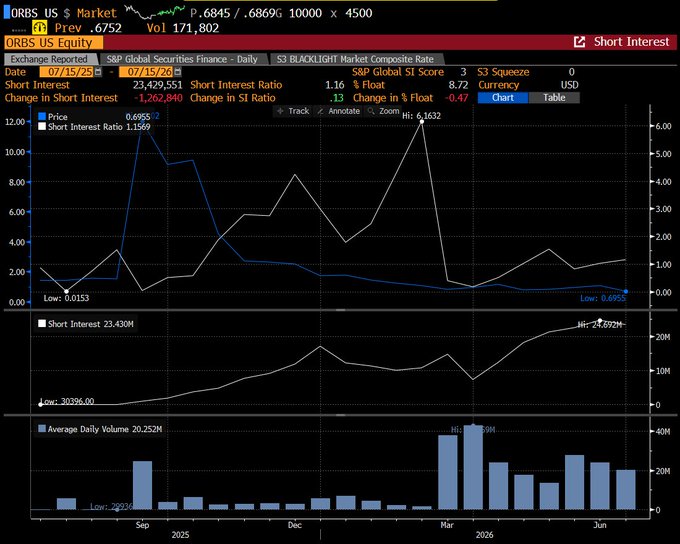Click the Market label in header
The height and width of the screenshot is (544, 680).
tap(97, 13)
